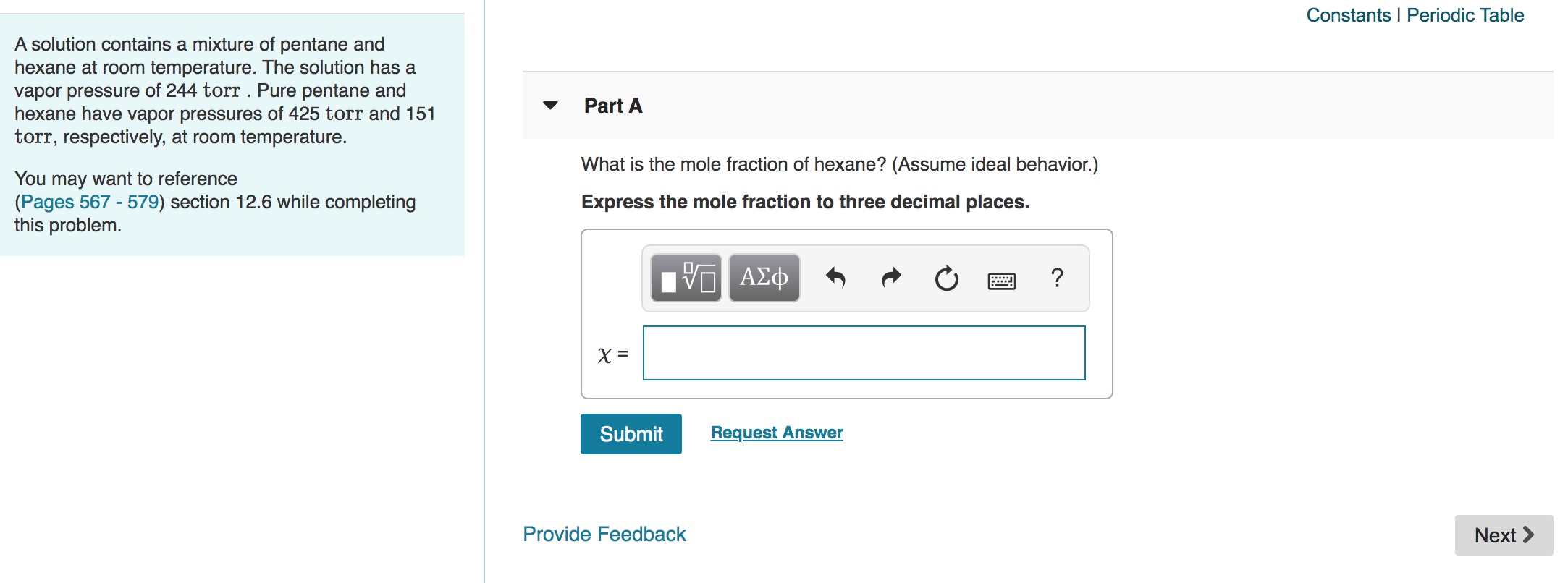1568x583 pixels.
Task: Open the Constants reference
Action: coord(1347,14)
